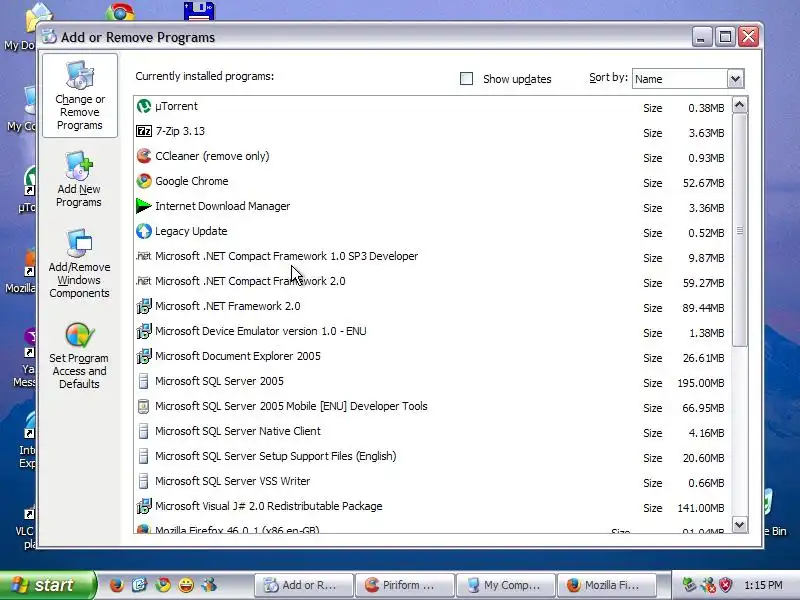The width and height of the screenshot is (800, 600).
Task: Click the Microsoft Device Emulator icon
Action: [x=144, y=331]
